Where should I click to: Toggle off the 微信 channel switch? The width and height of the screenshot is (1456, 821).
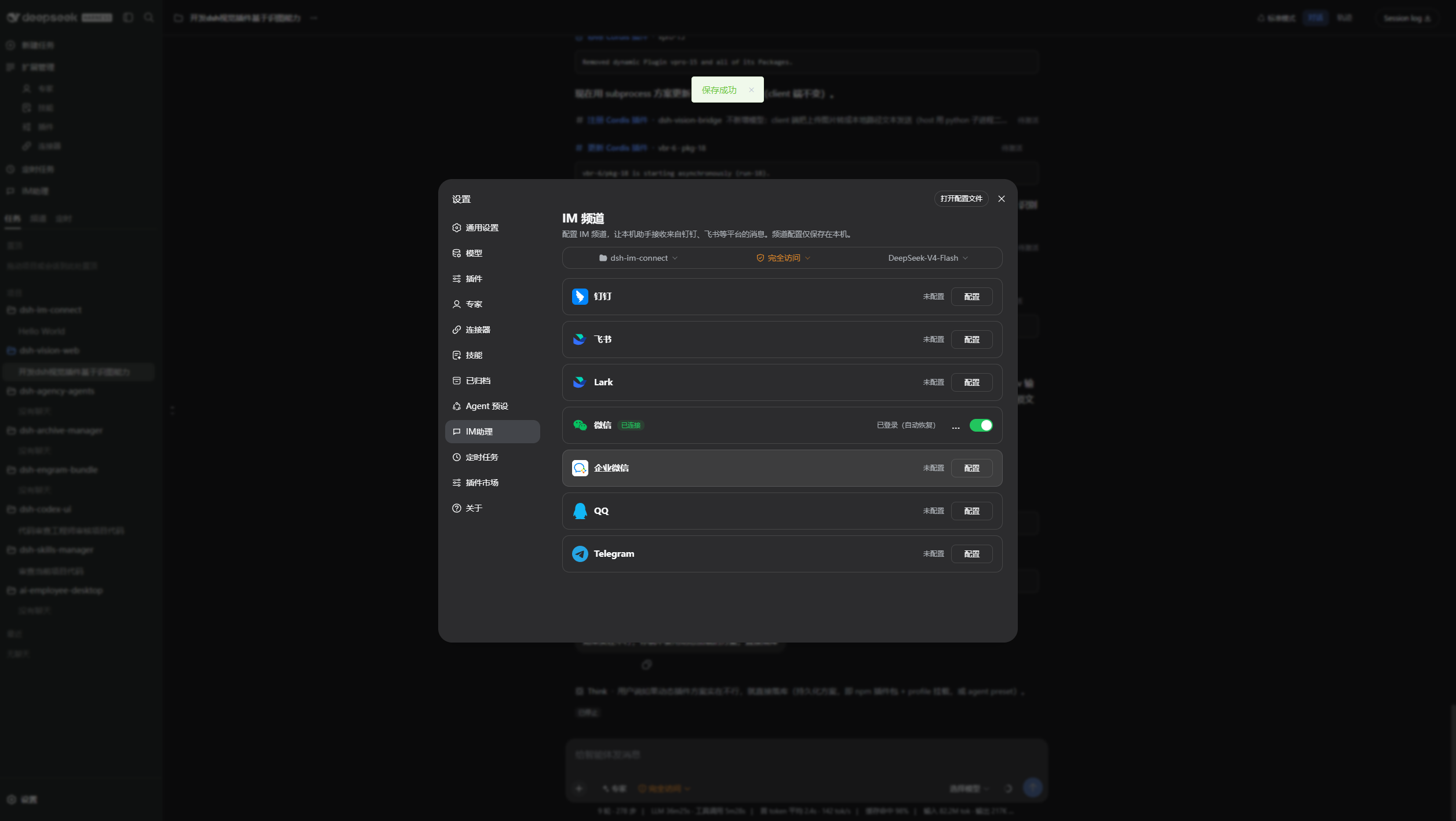tap(981, 425)
